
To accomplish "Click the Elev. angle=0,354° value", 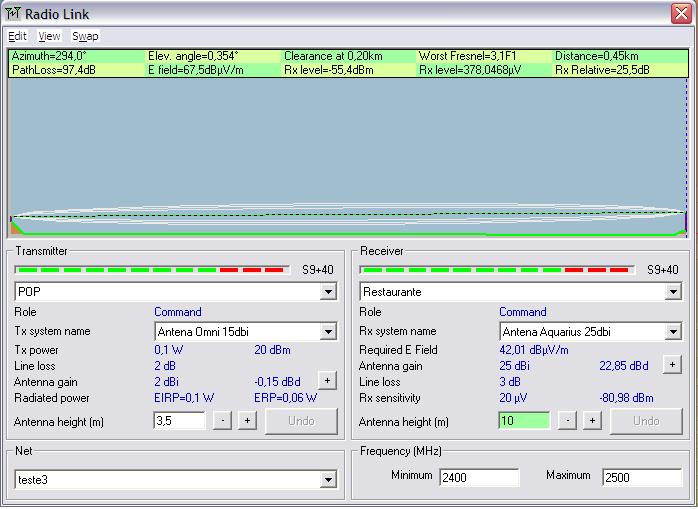I will pos(193,56).
